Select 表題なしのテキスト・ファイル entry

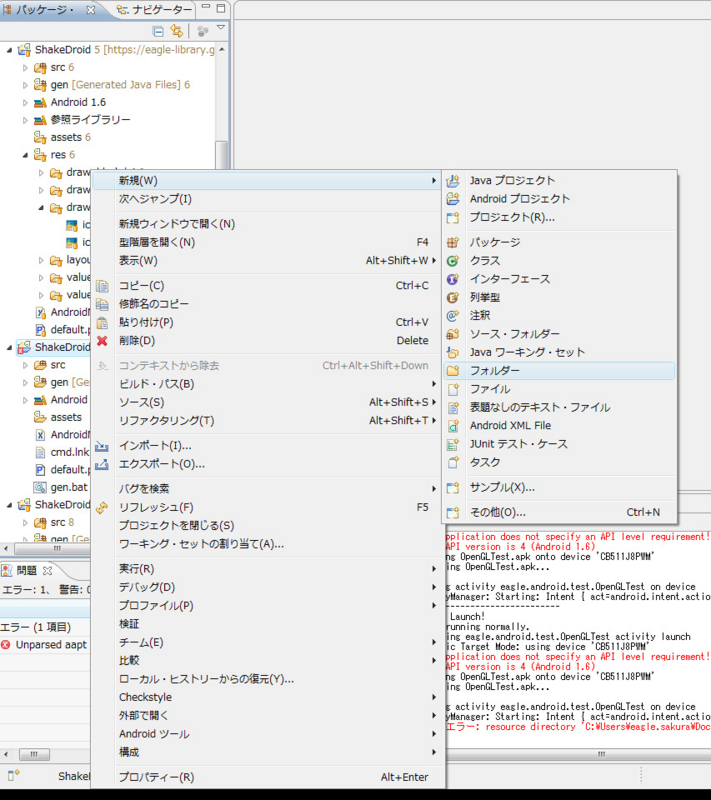point(560,407)
